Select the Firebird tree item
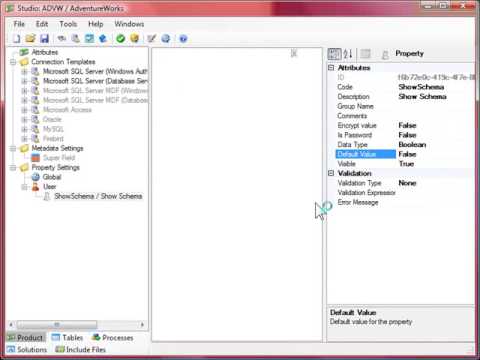This screenshot has height=360, width=480. pyautogui.click(x=53, y=139)
